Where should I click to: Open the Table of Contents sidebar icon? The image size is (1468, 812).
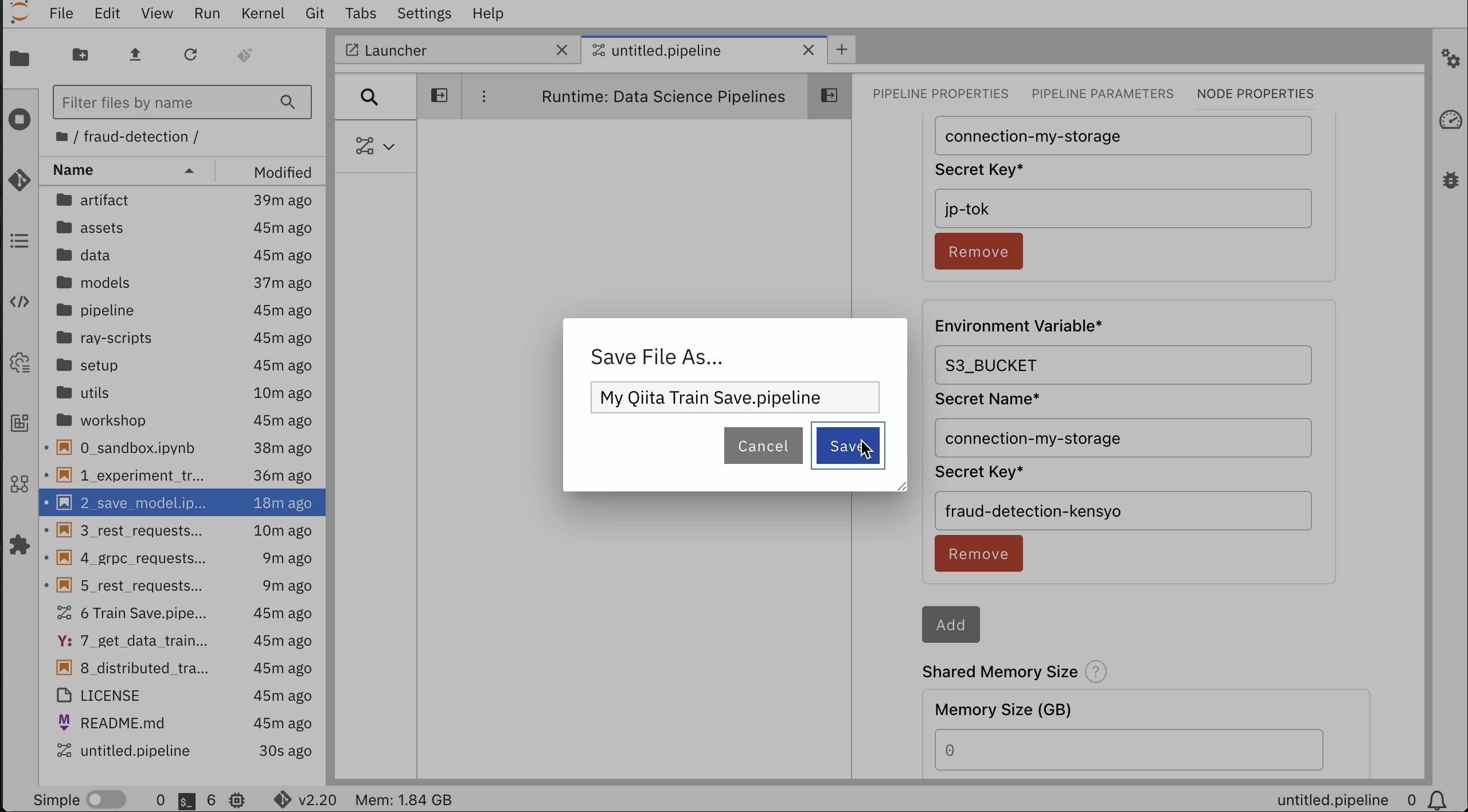click(19, 241)
